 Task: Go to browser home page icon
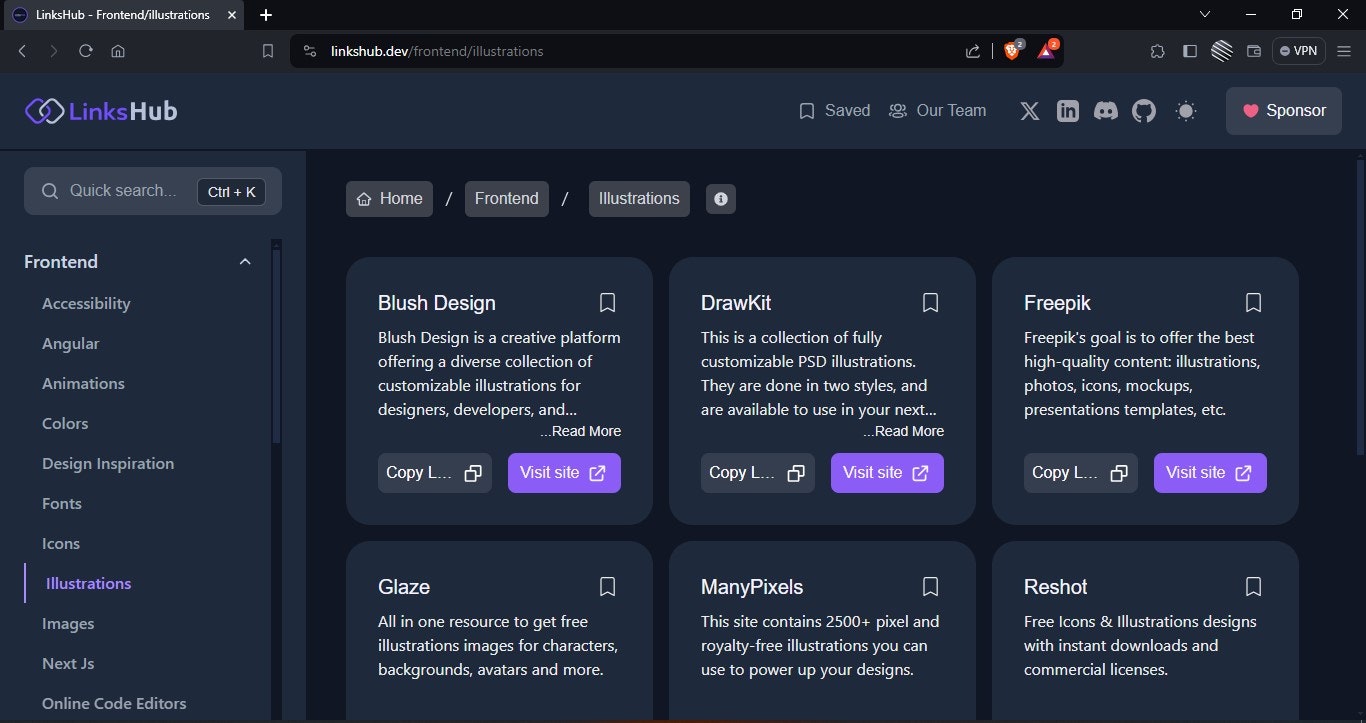click(x=118, y=51)
